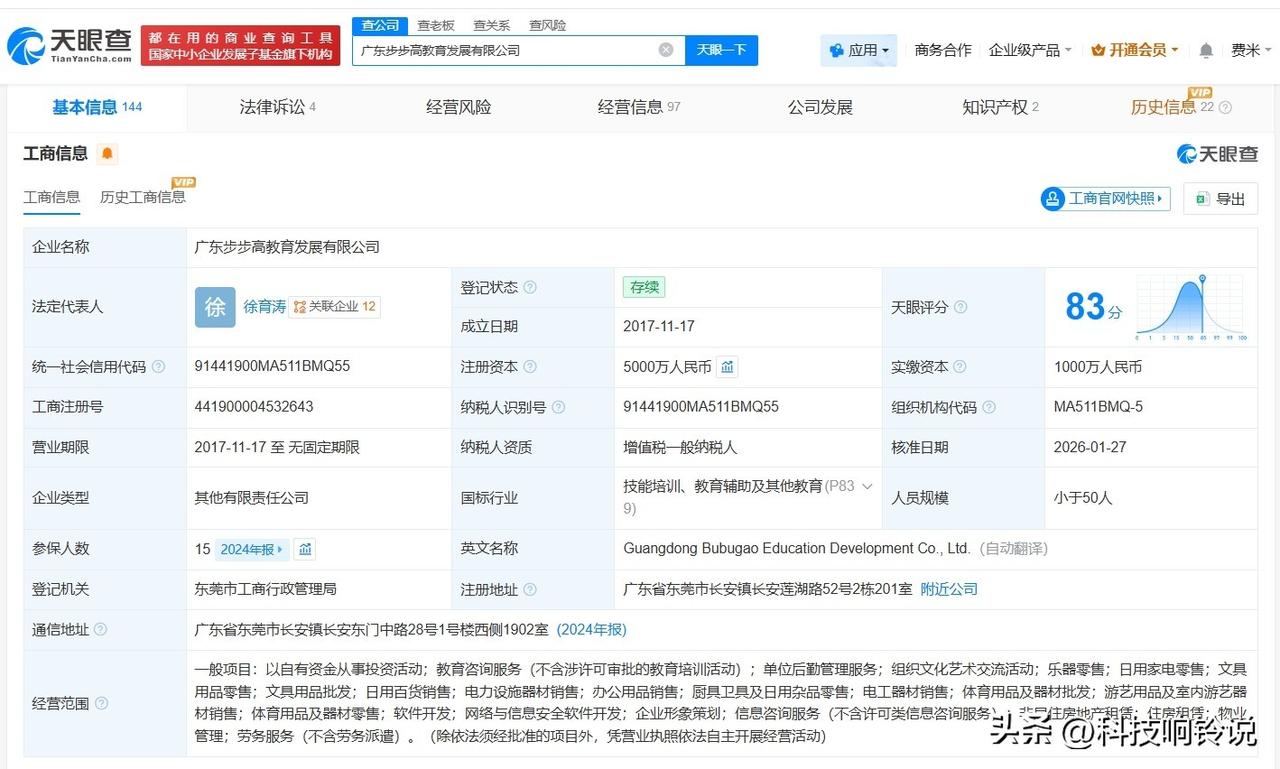Viewport: 1280px width, 769px height.
Task: Select the English name Guangdong Bubugao Education Development
Action: (797, 549)
